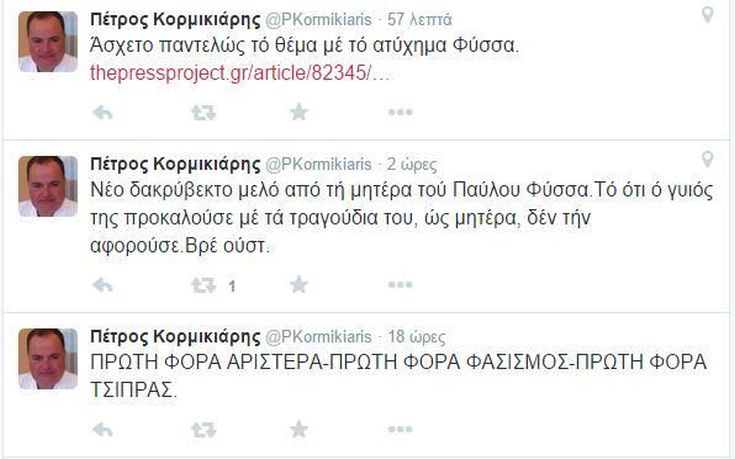Open the avatar thumbnail of the first tweet
This screenshot has width=735, height=459.
coord(47,42)
